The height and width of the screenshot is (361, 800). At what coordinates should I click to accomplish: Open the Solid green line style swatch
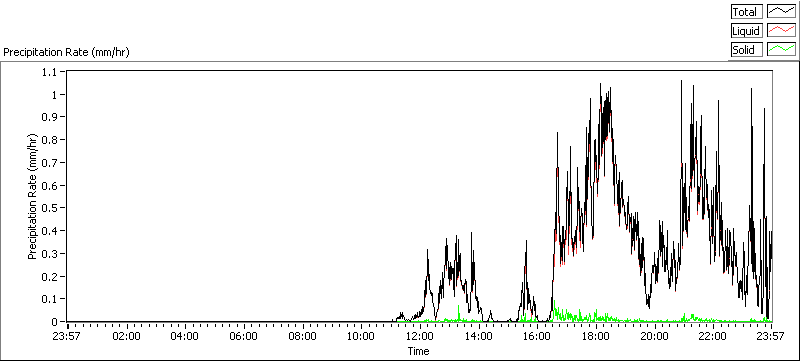[x=782, y=50]
